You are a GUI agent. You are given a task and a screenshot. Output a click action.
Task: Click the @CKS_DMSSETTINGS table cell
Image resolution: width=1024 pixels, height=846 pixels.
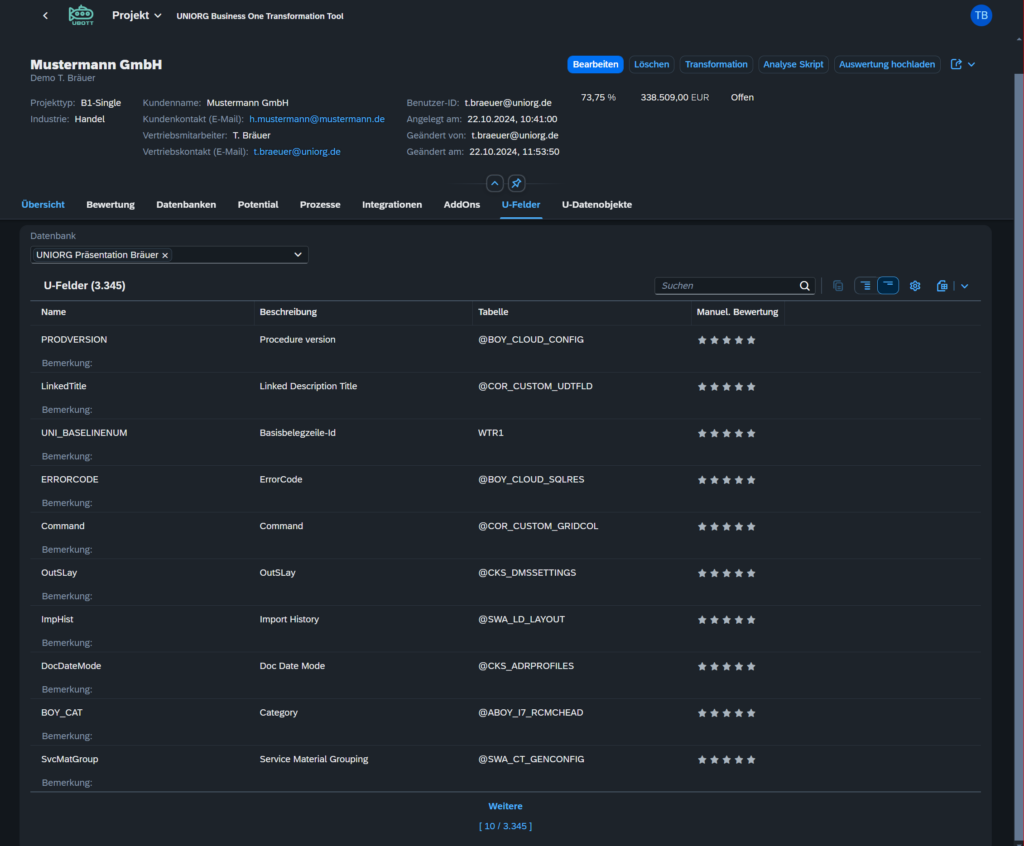click(527, 573)
